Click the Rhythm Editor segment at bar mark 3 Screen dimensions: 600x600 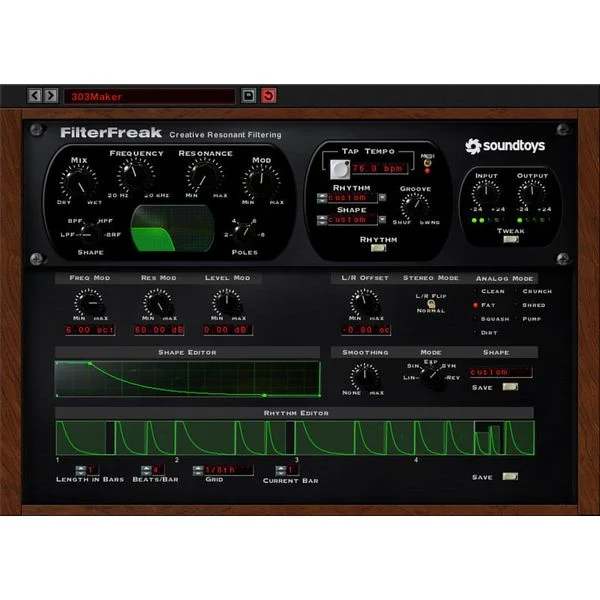(x=324, y=438)
